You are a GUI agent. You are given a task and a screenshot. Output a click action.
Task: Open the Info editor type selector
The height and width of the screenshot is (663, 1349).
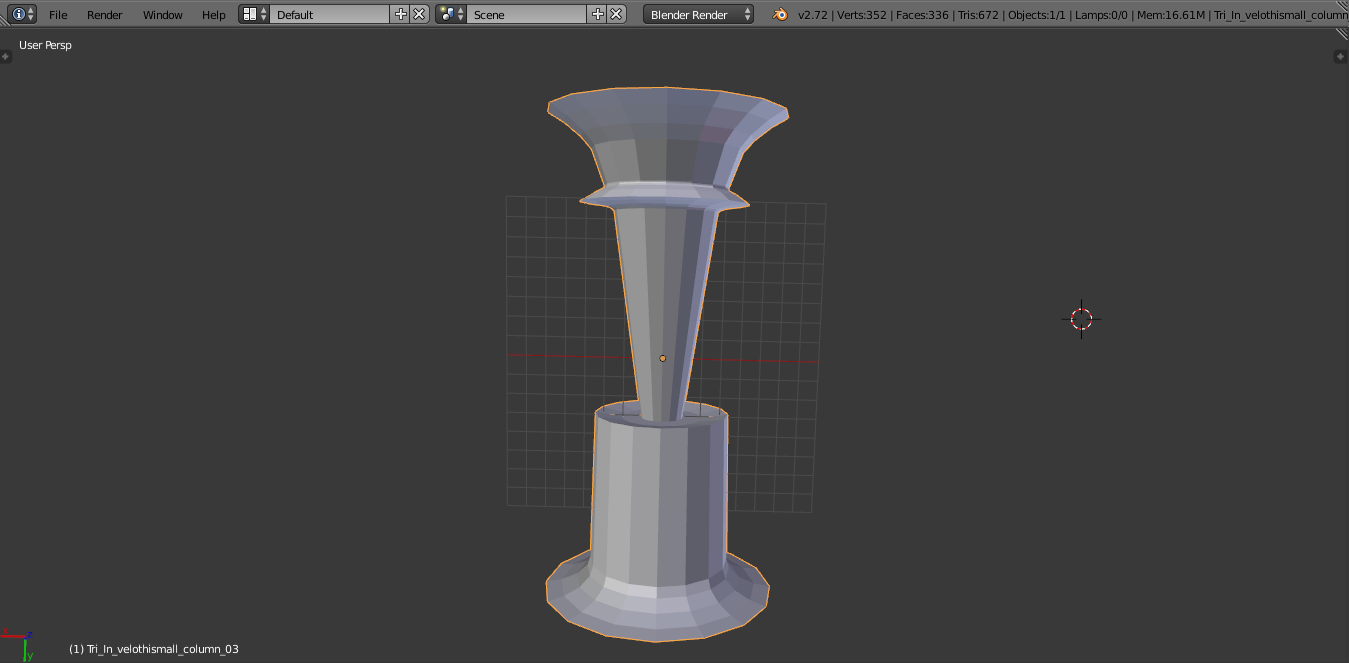pos(22,14)
